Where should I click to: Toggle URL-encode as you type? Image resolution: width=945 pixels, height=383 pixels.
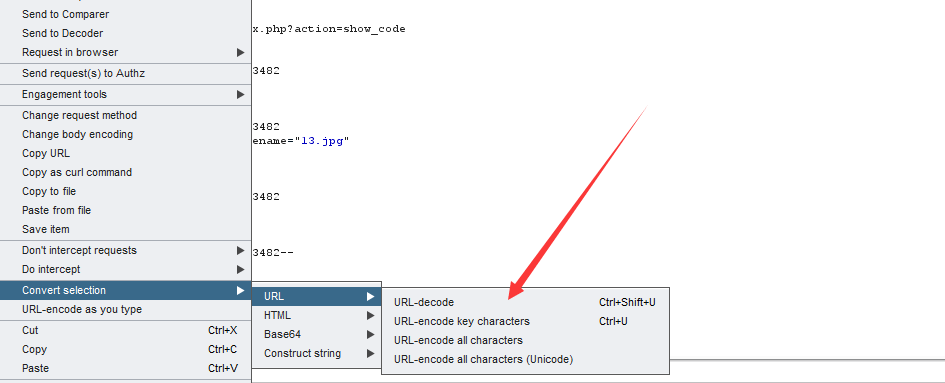(125, 309)
